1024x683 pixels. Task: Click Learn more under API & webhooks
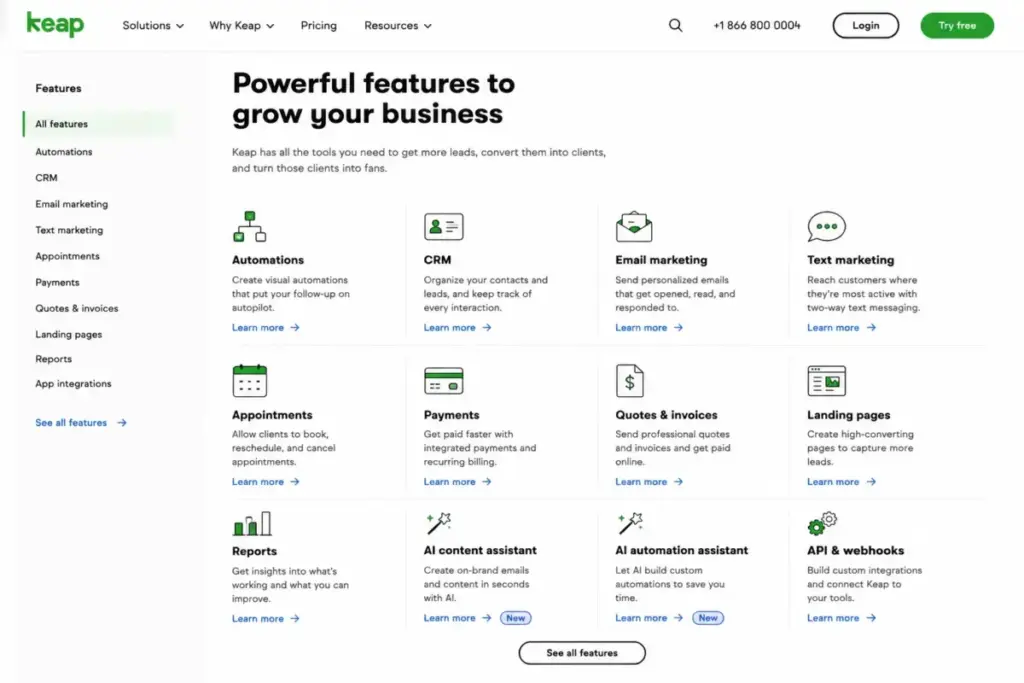click(833, 618)
